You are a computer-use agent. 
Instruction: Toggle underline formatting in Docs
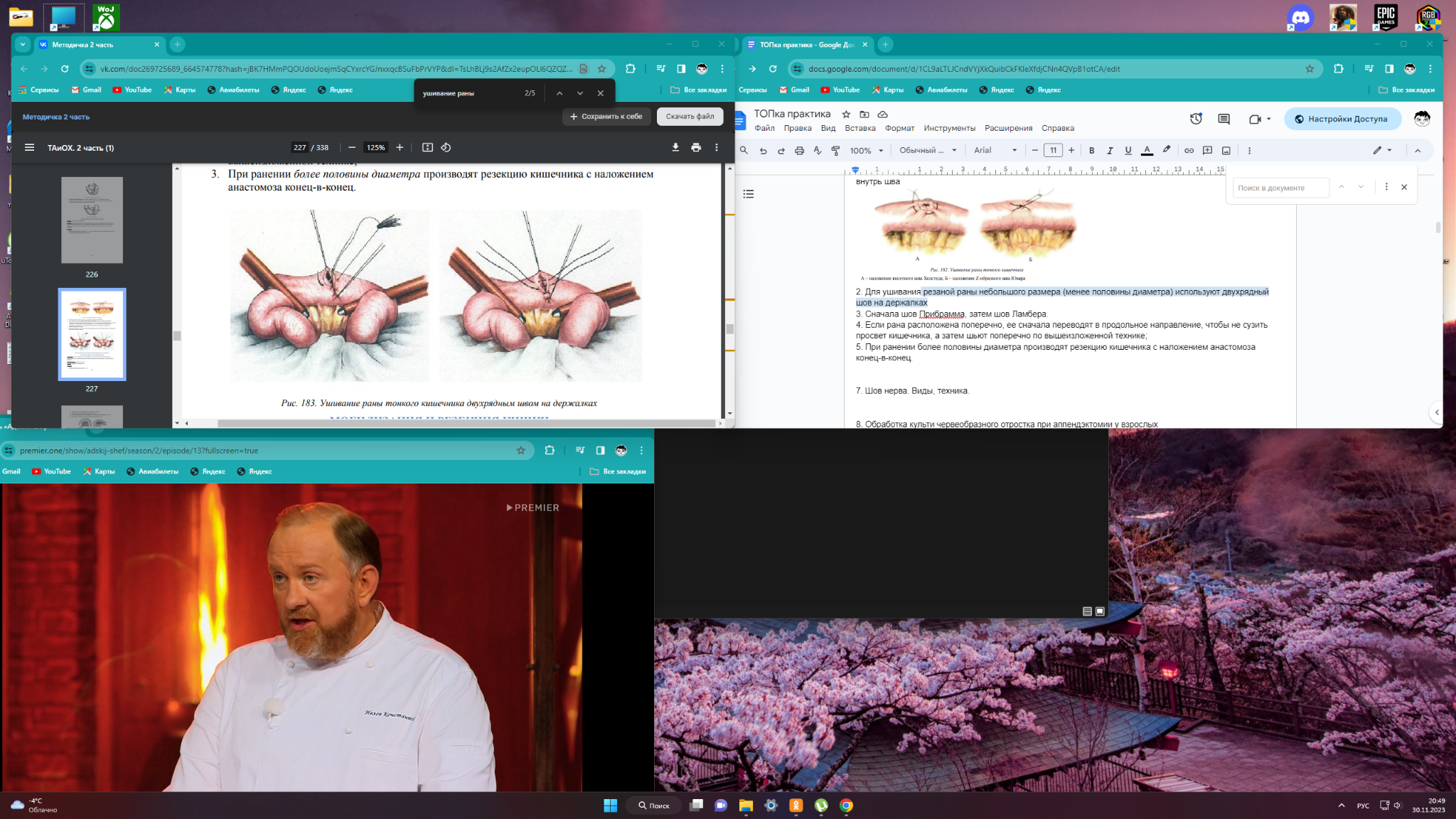click(1128, 150)
